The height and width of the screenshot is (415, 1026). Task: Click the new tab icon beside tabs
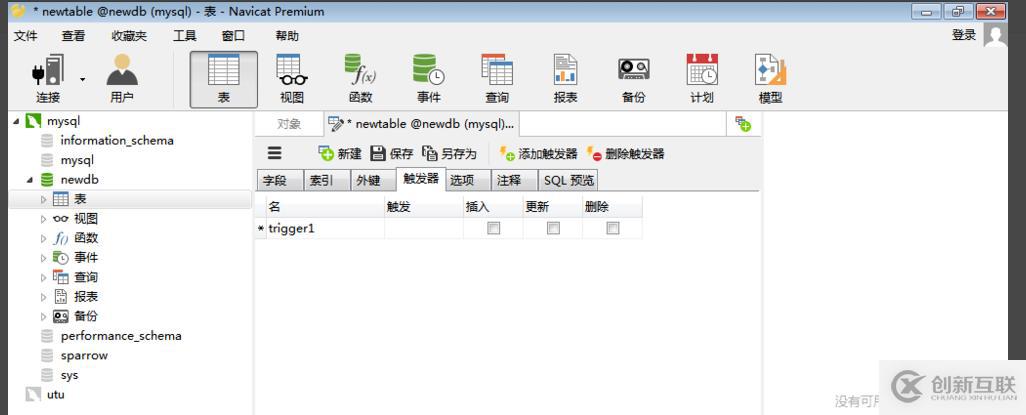[x=743, y=124]
